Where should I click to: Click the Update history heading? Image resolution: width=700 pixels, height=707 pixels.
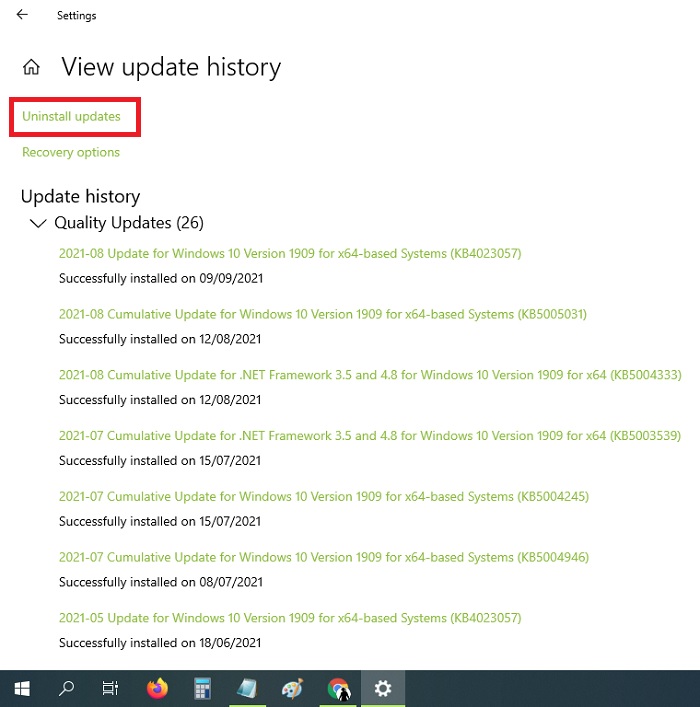pyautogui.click(x=81, y=197)
